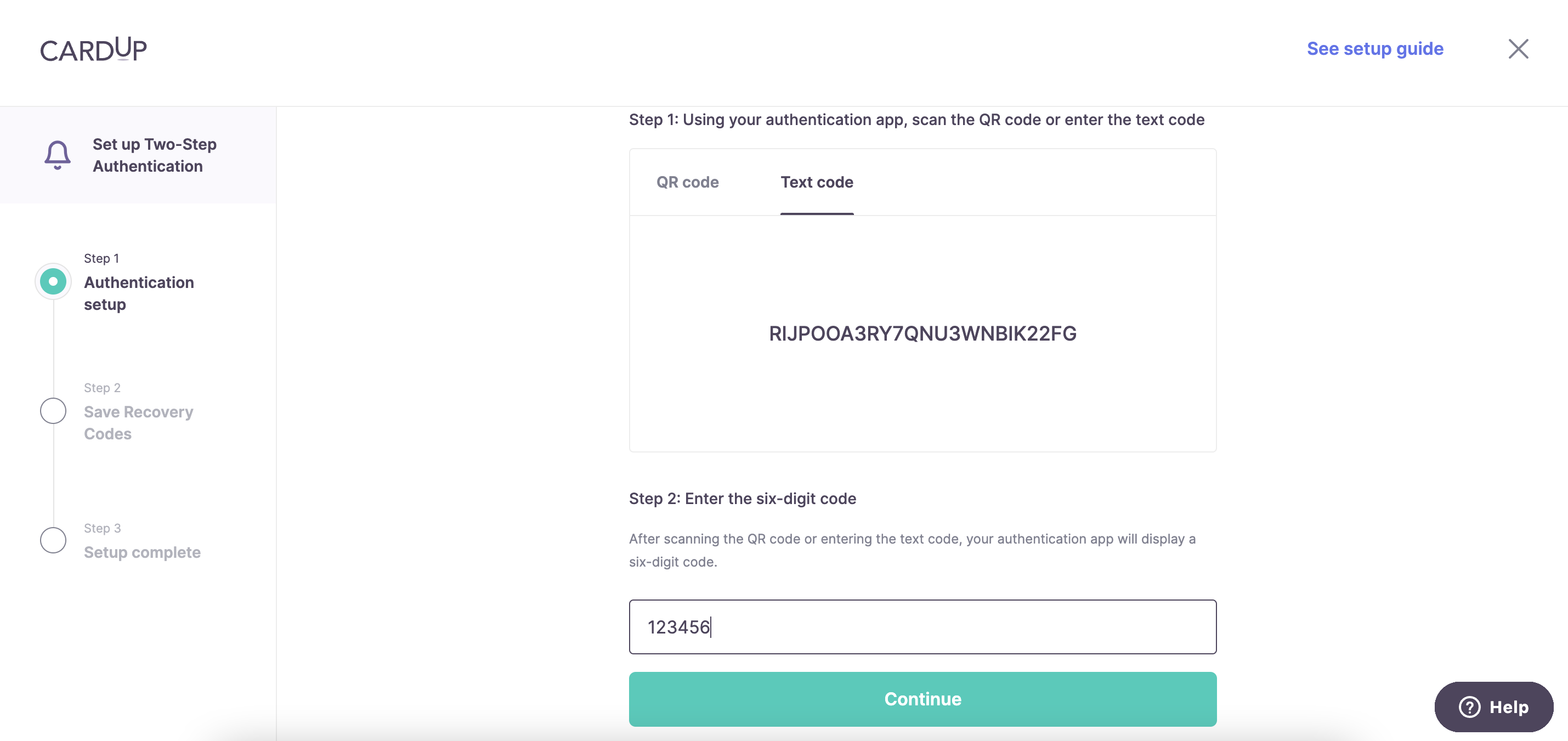Click Save Recovery Codes step label
Screen dimensions: 1568x741
(138, 422)
